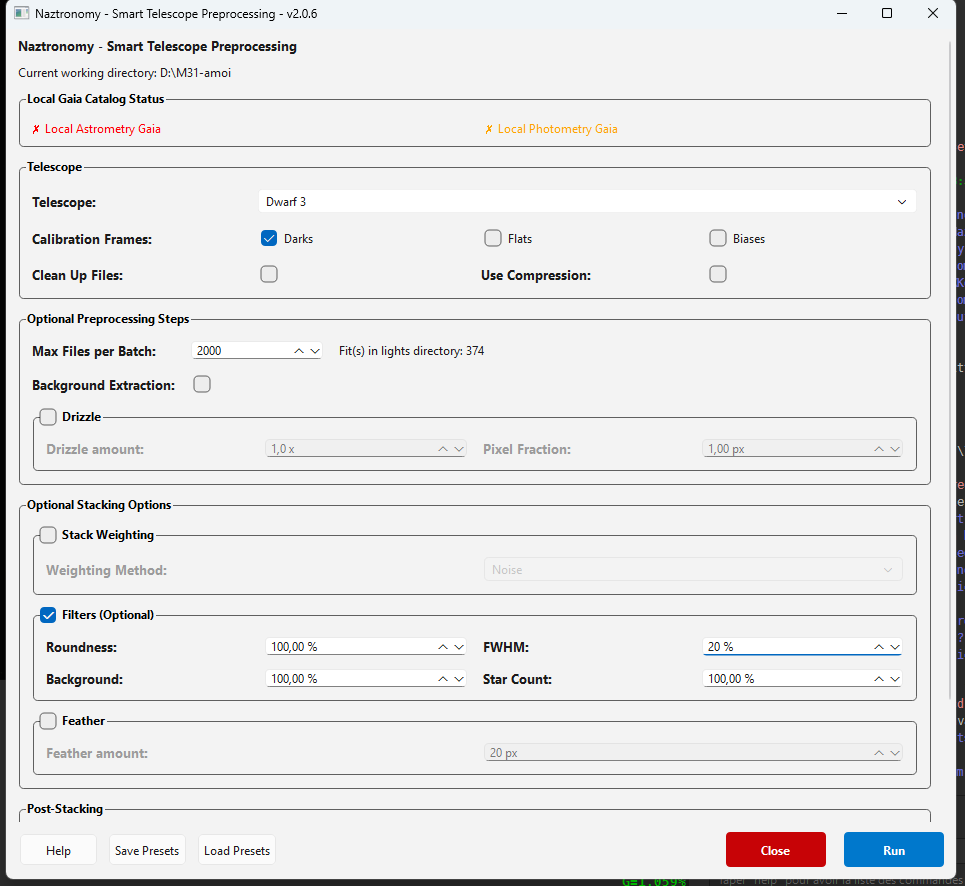This screenshot has height=886, width=965.
Task: Click Load Presets button
Action: pyautogui.click(x=237, y=850)
